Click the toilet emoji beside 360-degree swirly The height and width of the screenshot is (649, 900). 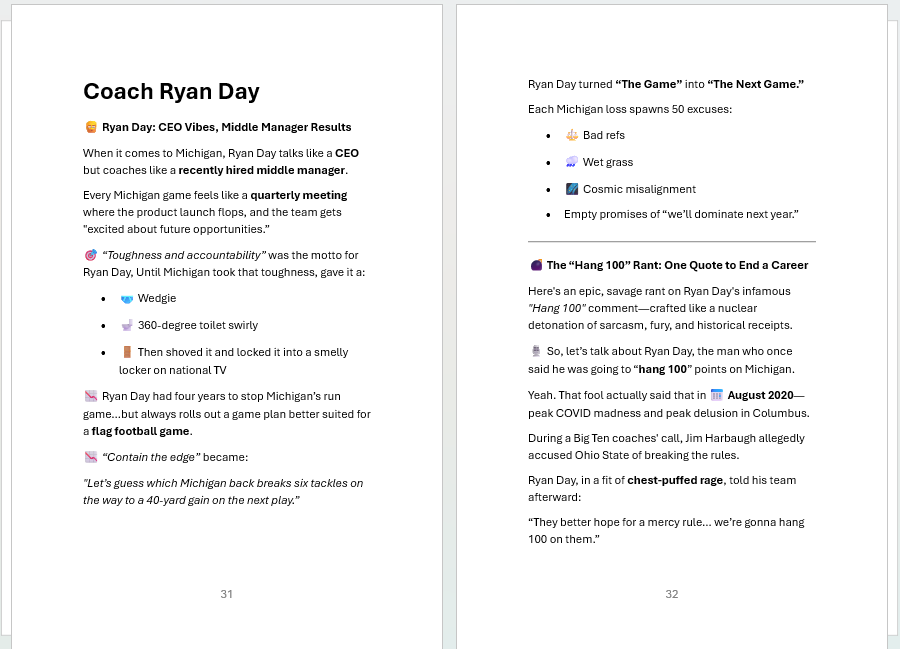coord(127,326)
